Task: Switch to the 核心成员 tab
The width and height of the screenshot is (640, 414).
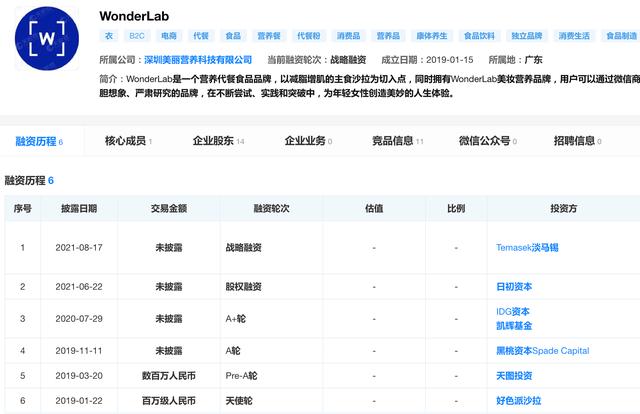Action: (x=129, y=141)
